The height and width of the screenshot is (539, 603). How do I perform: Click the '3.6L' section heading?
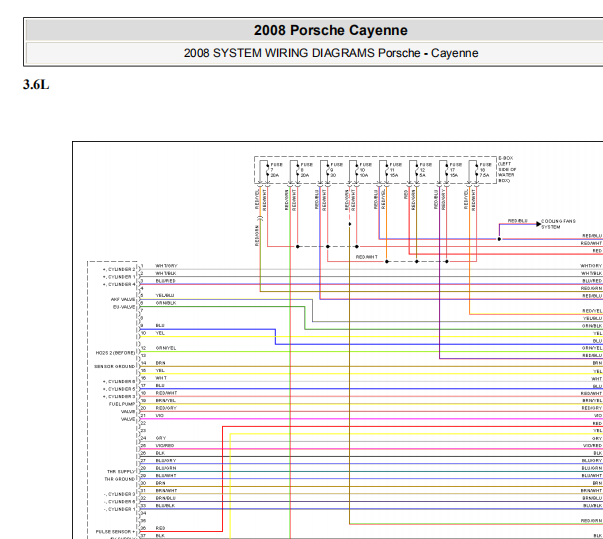(x=36, y=84)
